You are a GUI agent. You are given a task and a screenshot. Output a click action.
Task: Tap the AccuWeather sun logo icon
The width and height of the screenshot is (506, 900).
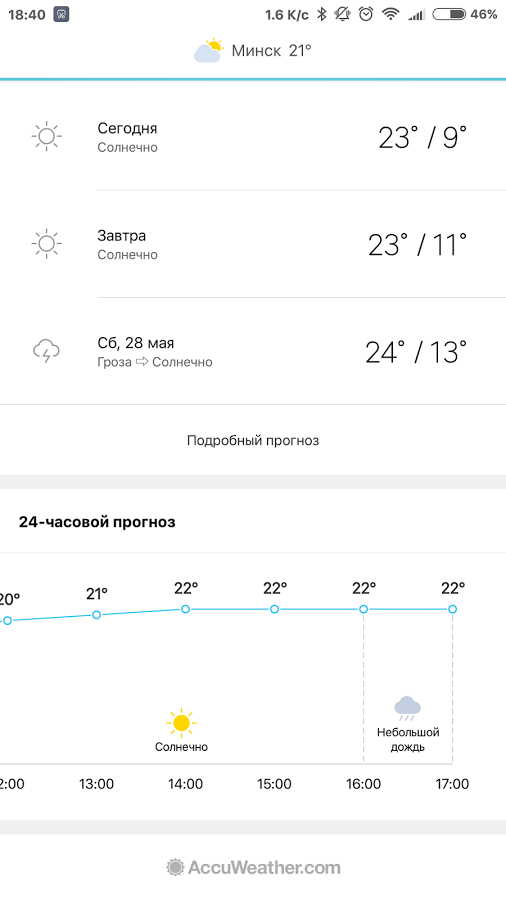(175, 867)
